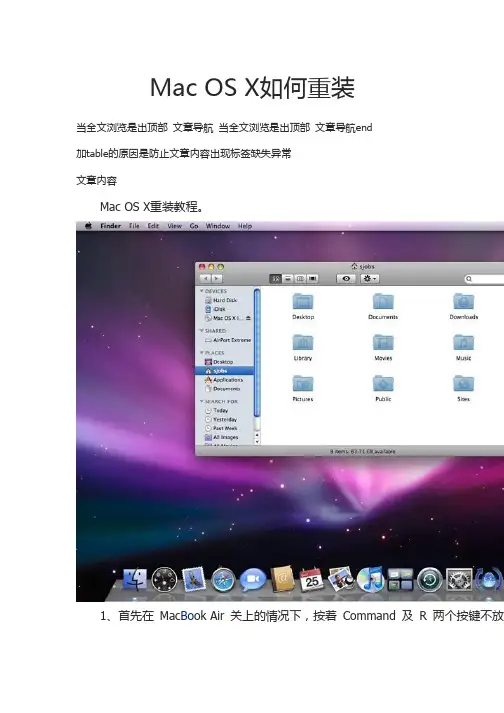The image size is (504, 713).
Task: Open the Sites folder
Action: click(464, 388)
